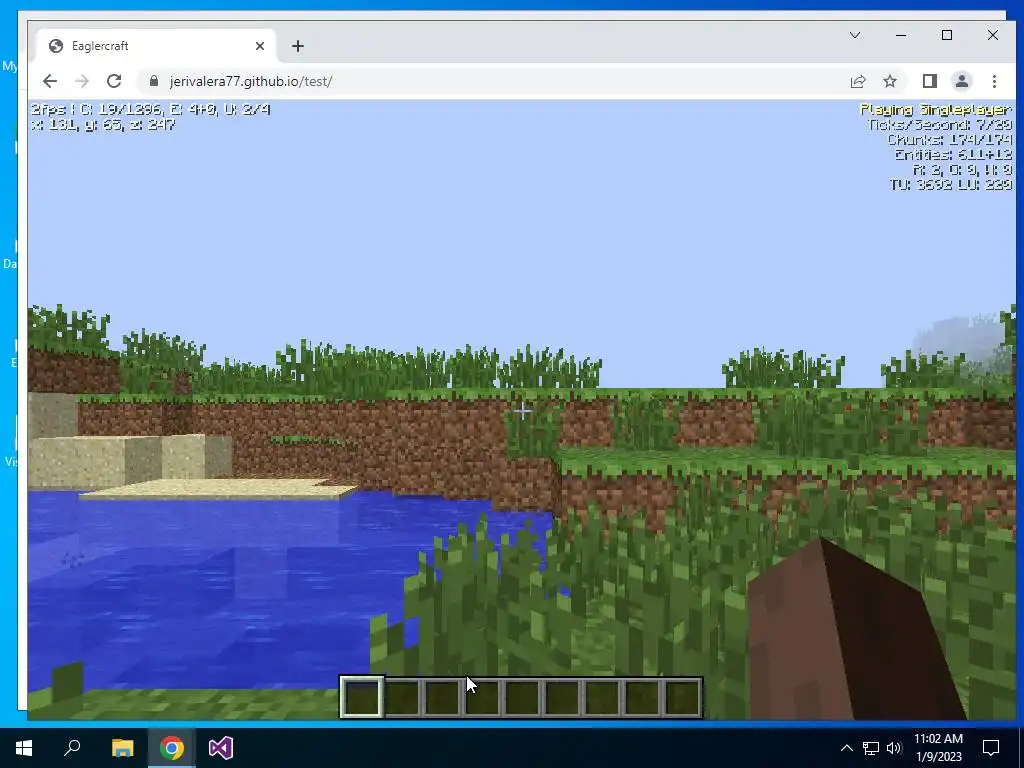Screen dimensions: 1024x768
Task: Maximize the Chrome window
Action: 947,35
